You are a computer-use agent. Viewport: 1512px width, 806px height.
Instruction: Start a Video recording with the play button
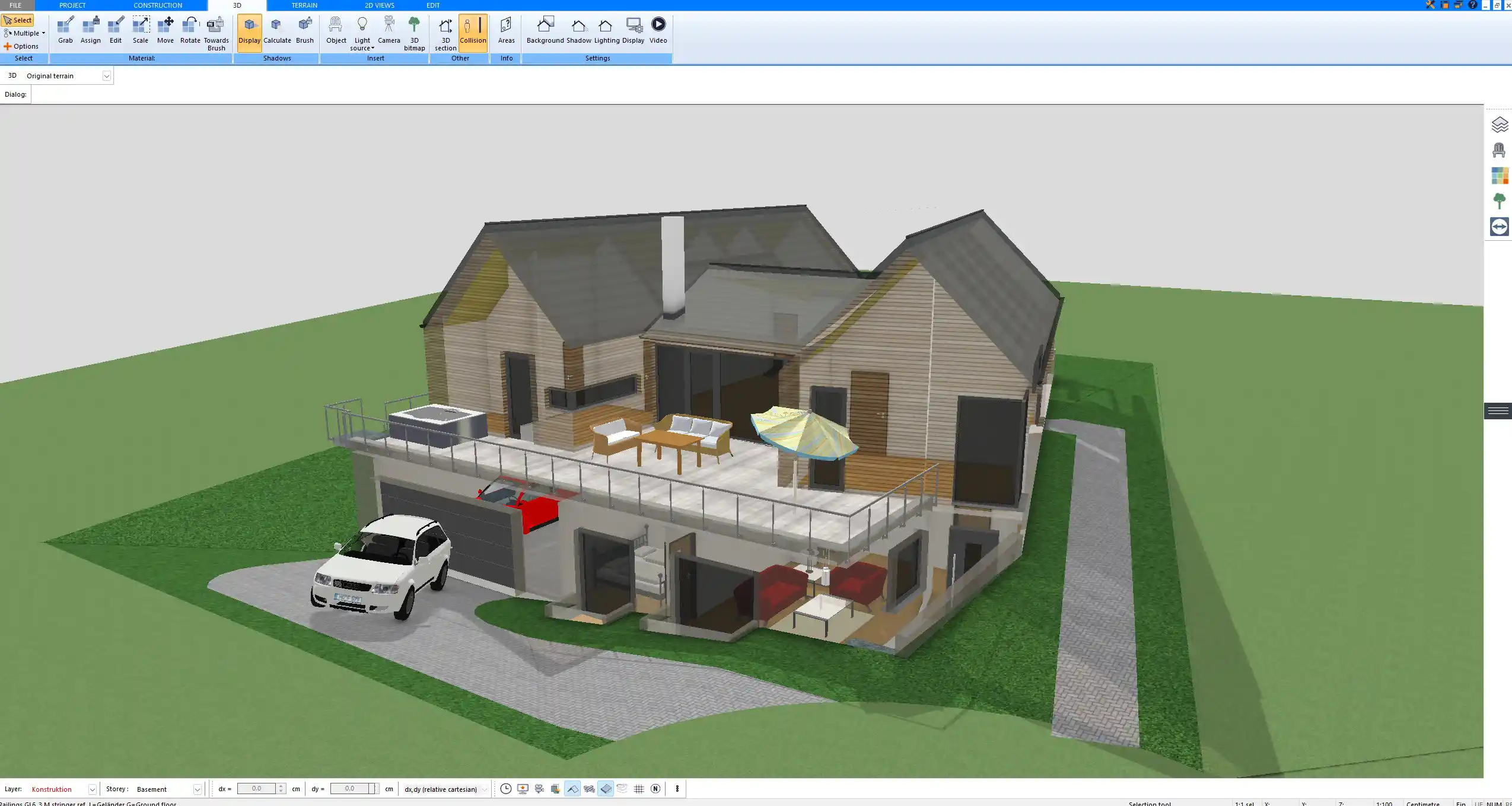click(658, 24)
